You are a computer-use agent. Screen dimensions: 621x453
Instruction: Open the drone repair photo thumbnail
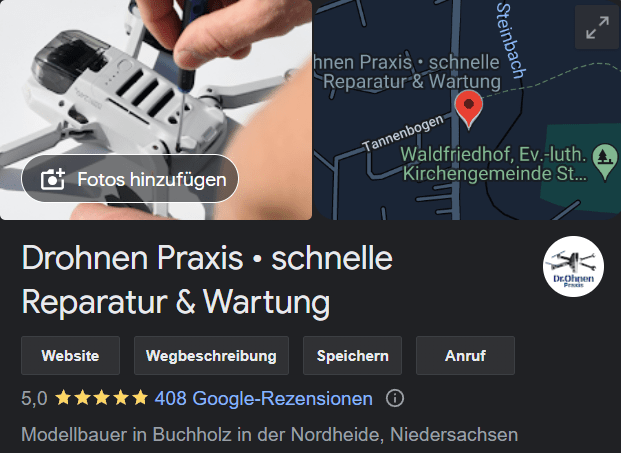pyautogui.click(x=156, y=110)
